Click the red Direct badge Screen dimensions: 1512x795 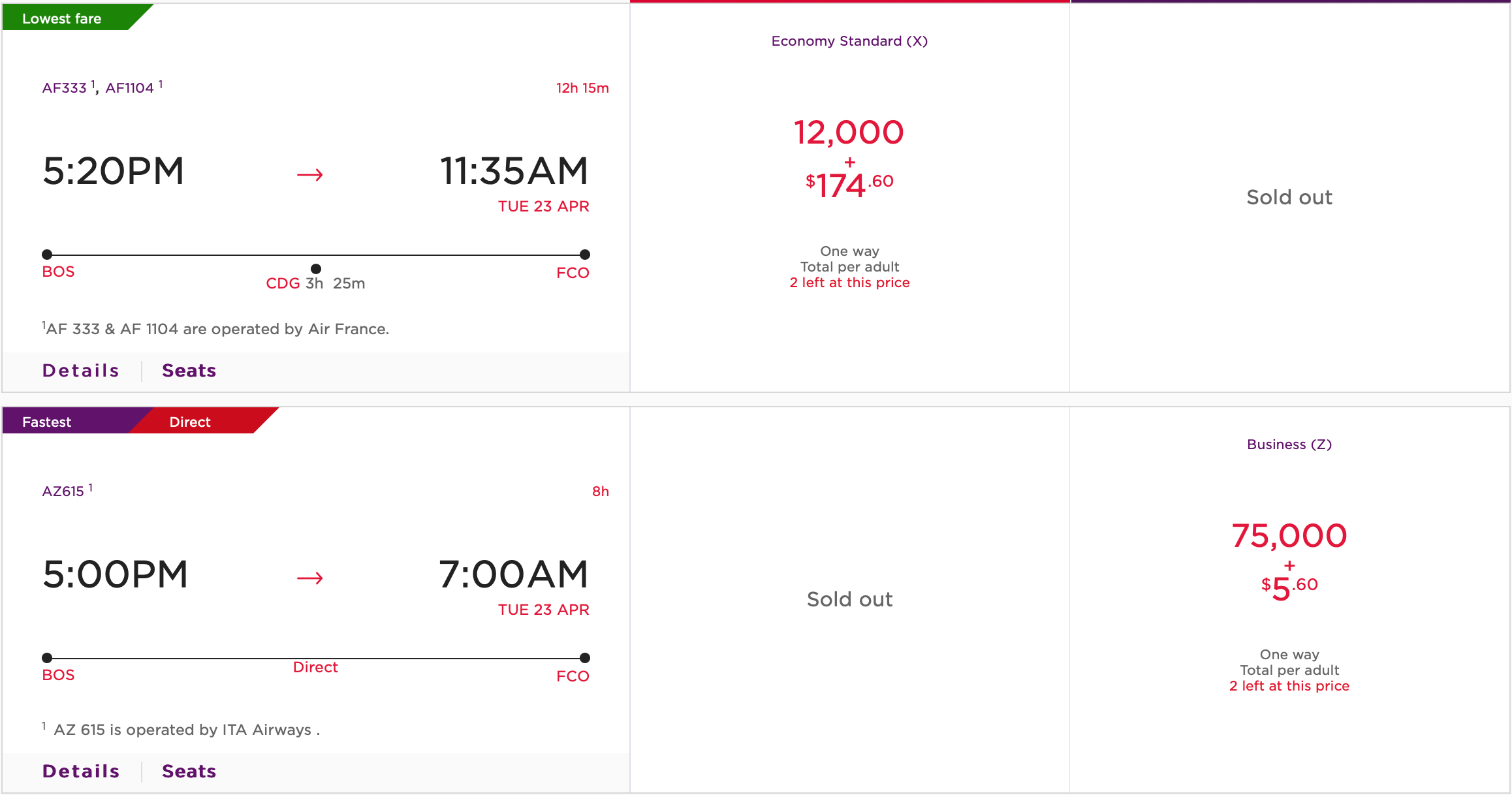[190, 422]
